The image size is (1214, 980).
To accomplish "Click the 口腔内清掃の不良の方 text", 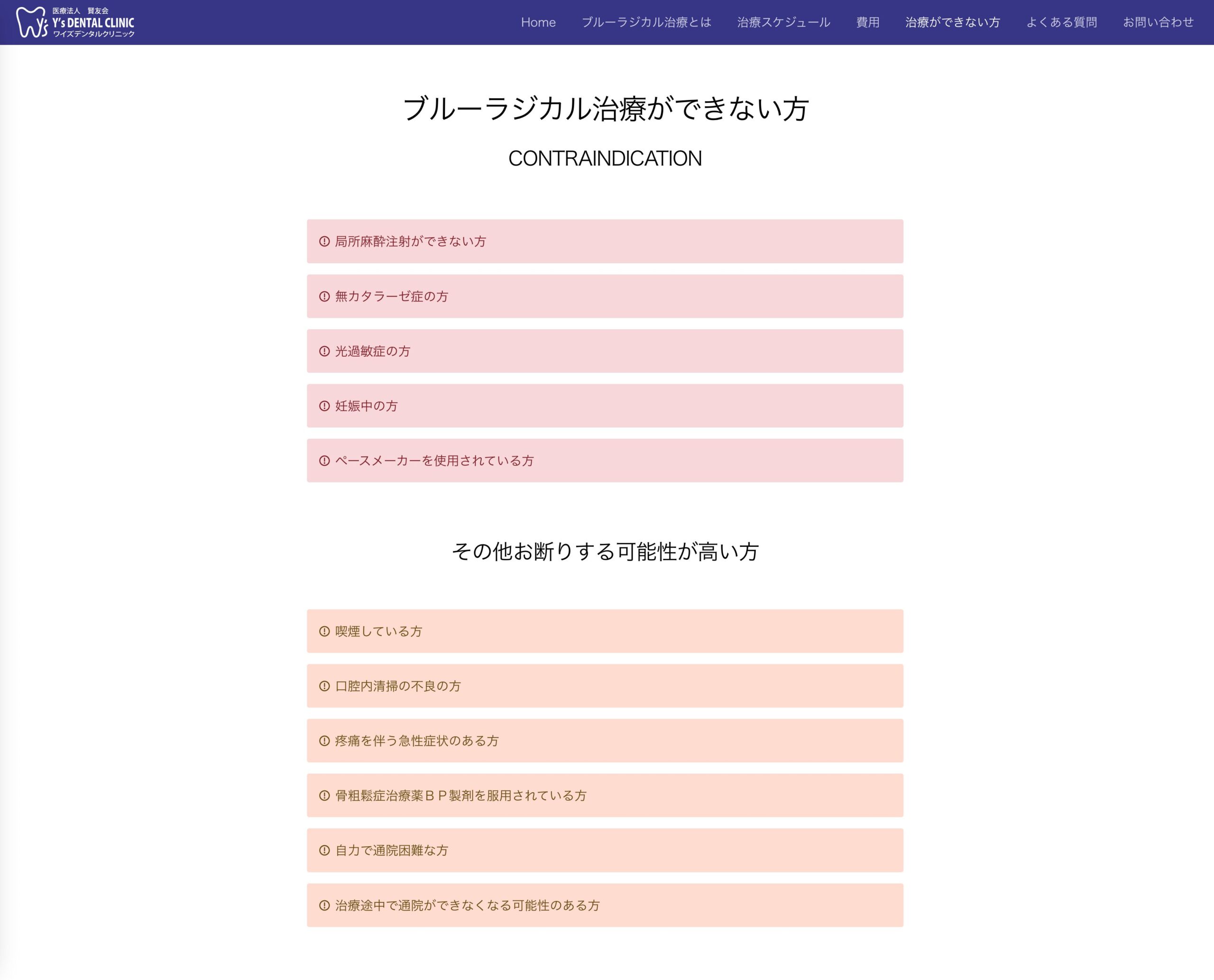I will [x=398, y=686].
